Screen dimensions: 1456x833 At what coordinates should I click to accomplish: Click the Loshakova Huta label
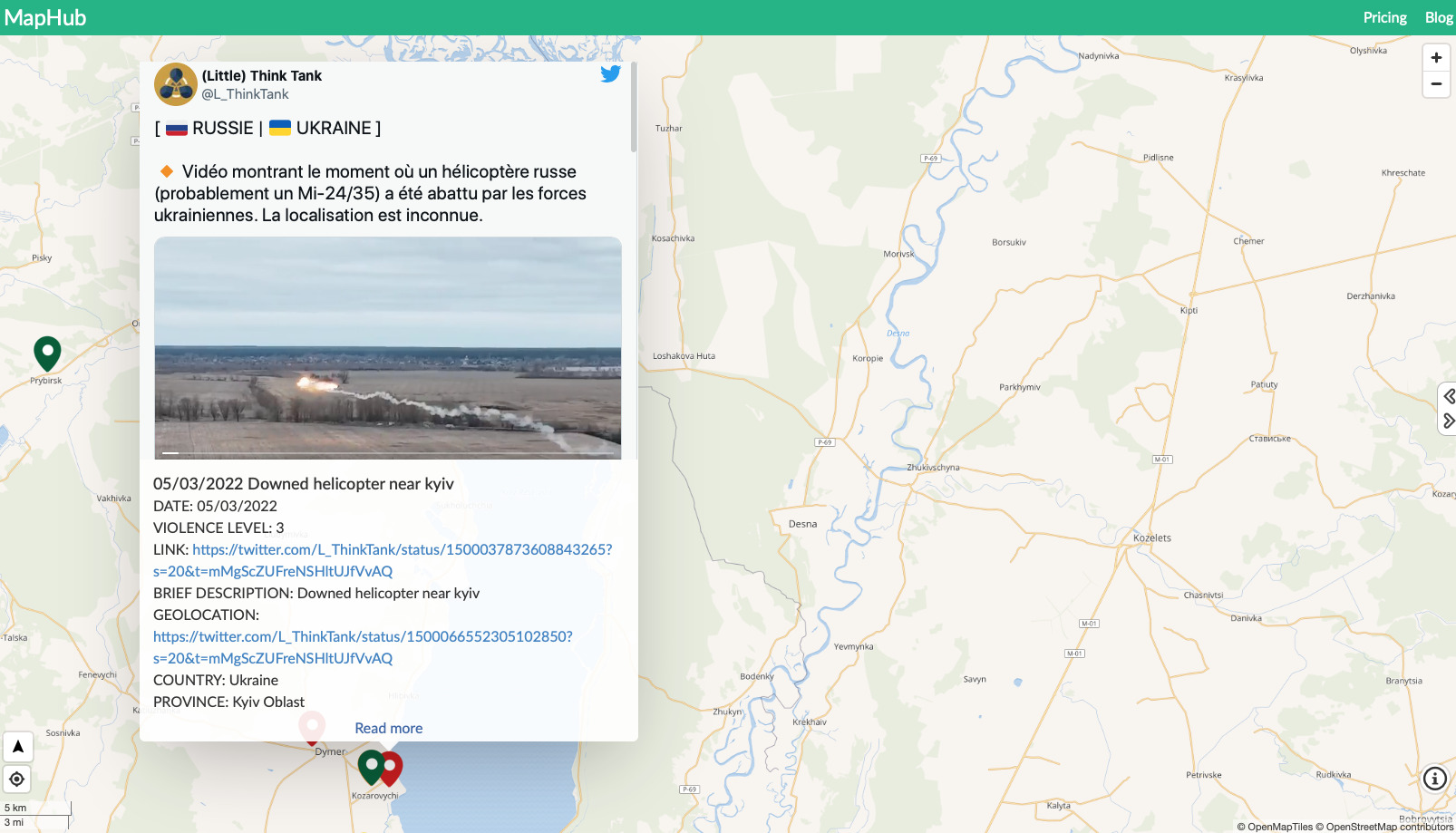(x=684, y=356)
